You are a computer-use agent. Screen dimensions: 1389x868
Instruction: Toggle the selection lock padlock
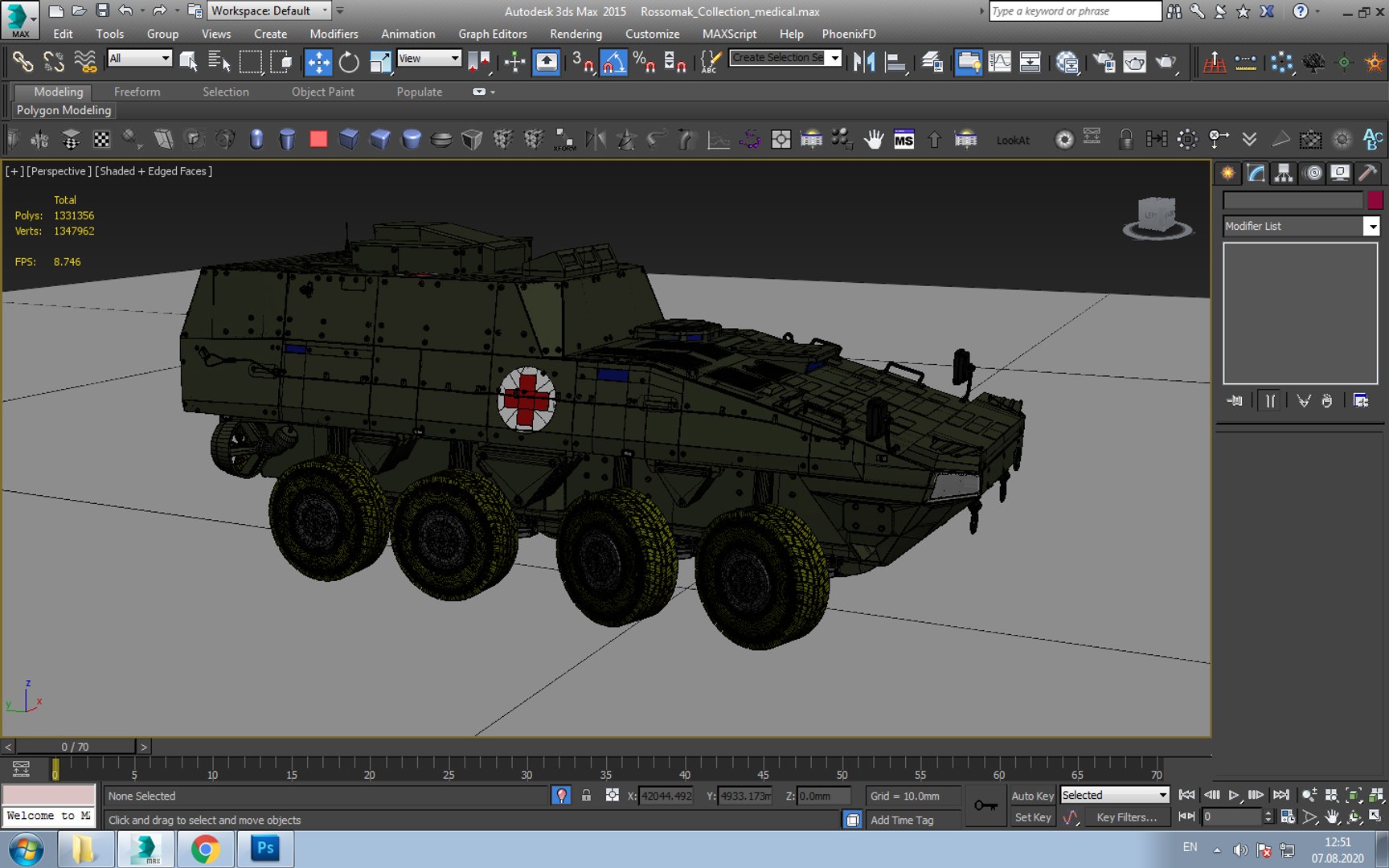(586, 796)
